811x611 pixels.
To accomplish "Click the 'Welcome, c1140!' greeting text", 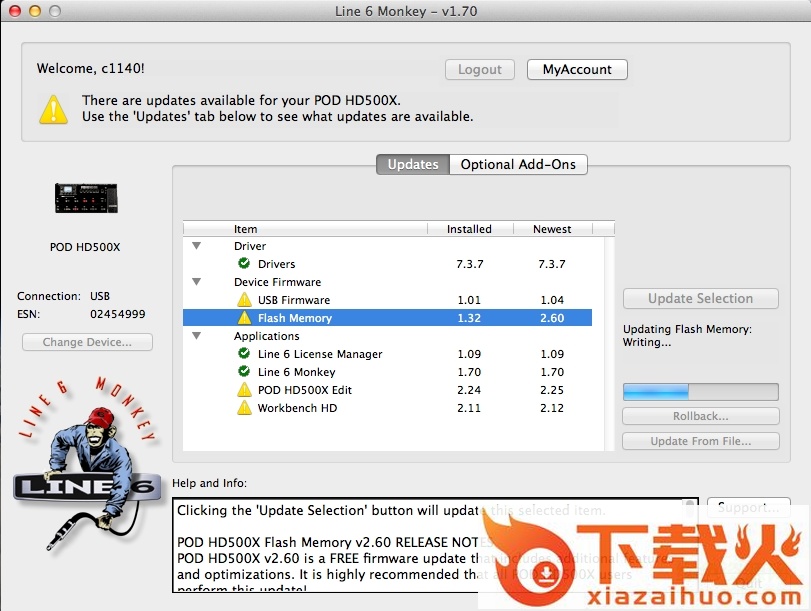I will pos(91,68).
